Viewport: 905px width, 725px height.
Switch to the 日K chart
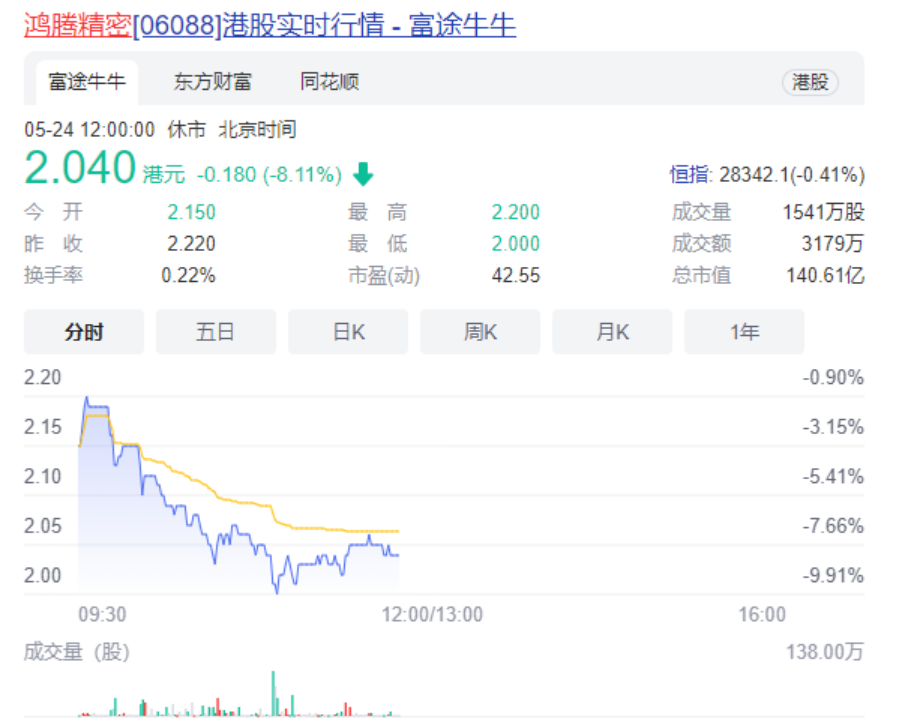(348, 332)
